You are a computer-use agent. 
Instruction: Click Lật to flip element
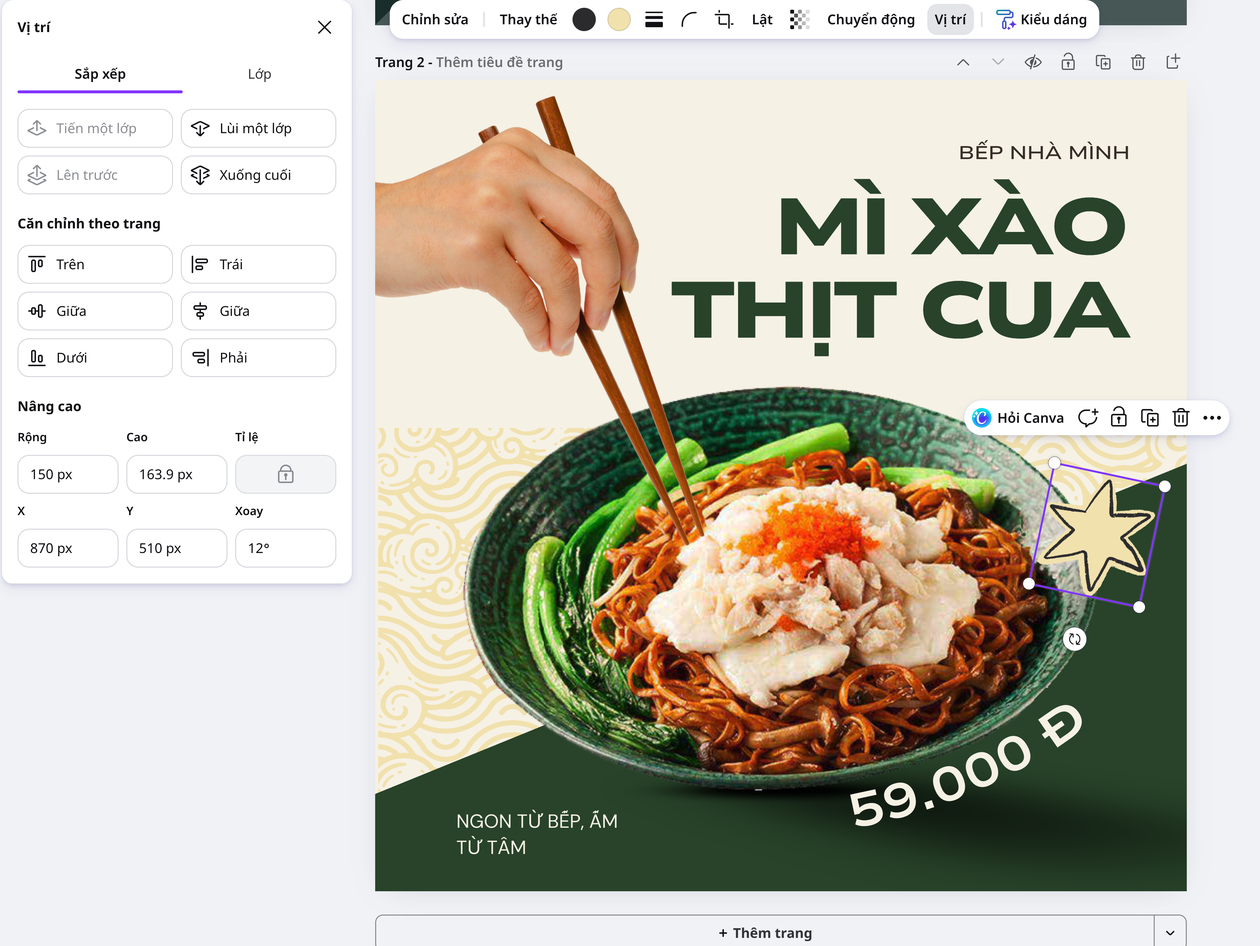point(762,19)
